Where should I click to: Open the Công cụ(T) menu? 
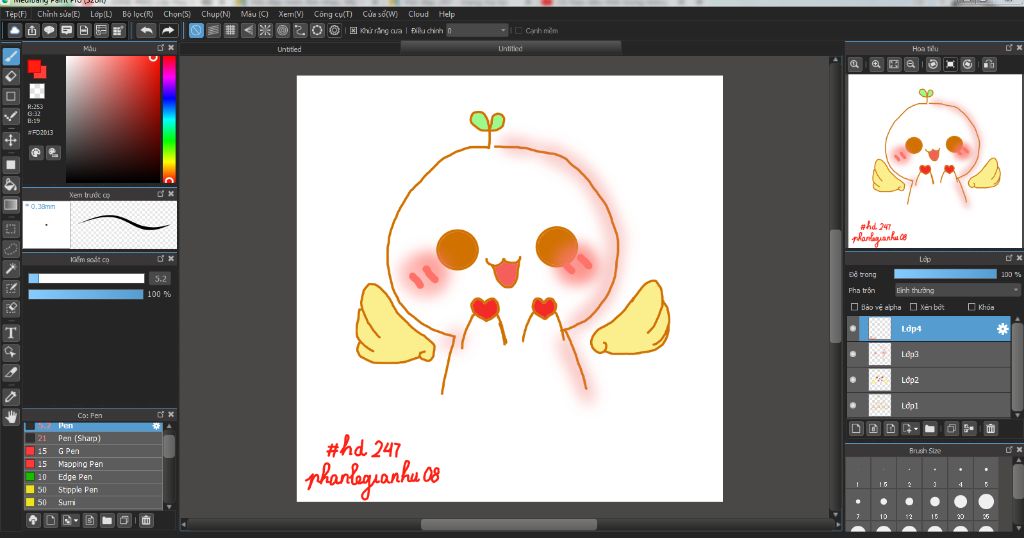[333, 14]
